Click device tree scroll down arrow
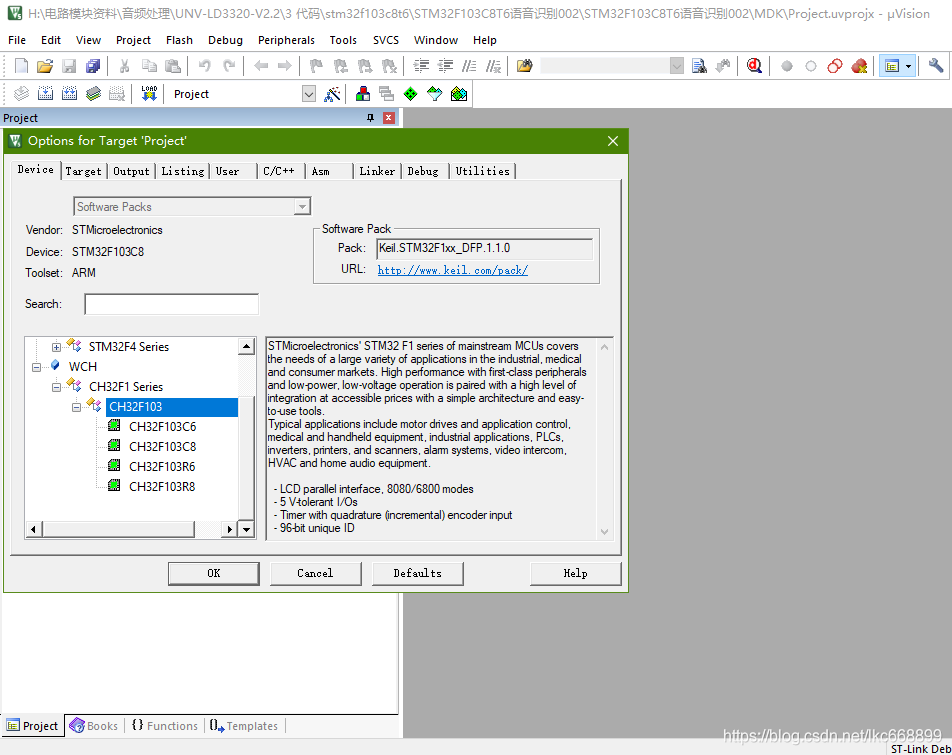The image size is (952, 755). [x=246, y=529]
